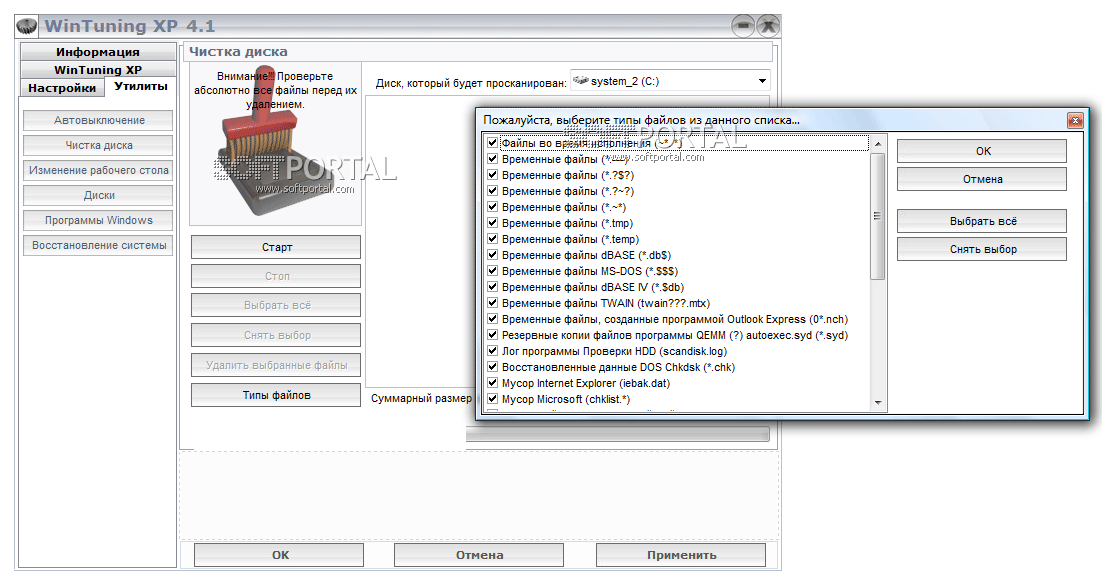This screenshot has width=1102, height=582.
Task: Uncheck Мусор Microsoft (chklist.*) checkbox
Action: click(492, 399)
